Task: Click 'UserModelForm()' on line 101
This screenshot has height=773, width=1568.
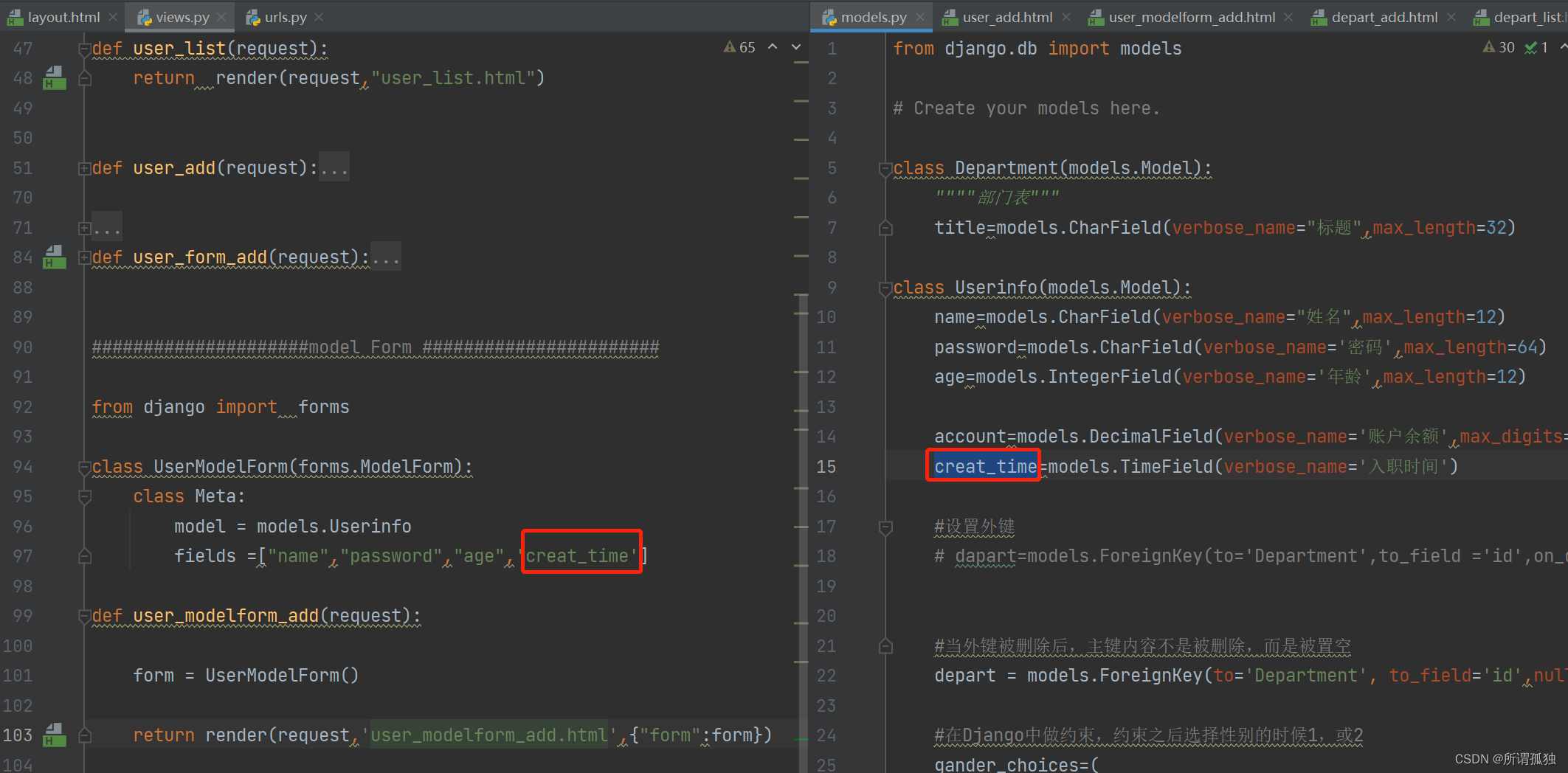Action: [x=282, y=675]
